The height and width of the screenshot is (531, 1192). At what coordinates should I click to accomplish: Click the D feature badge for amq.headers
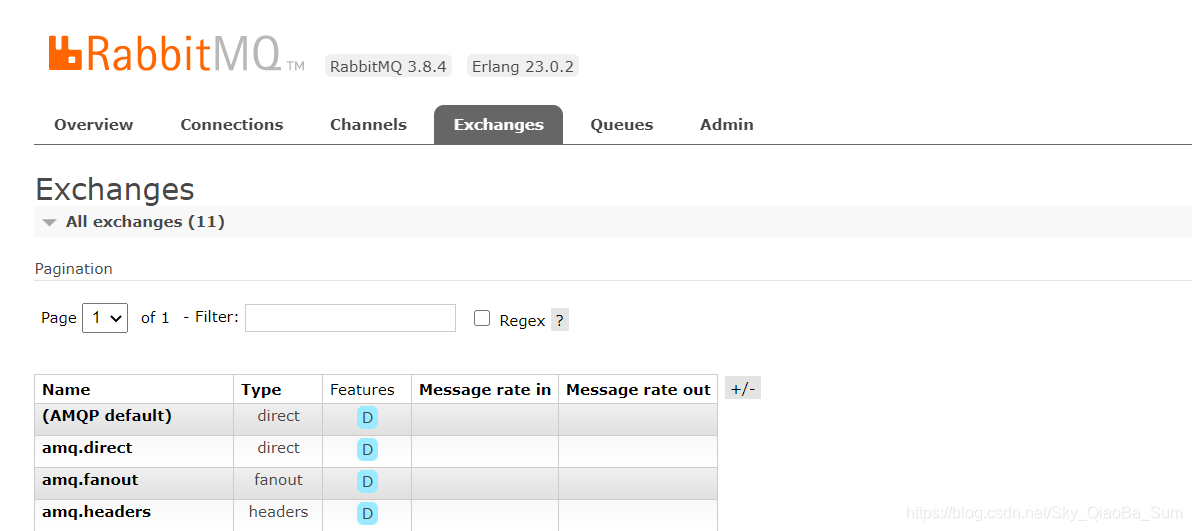tap(367, 514)
